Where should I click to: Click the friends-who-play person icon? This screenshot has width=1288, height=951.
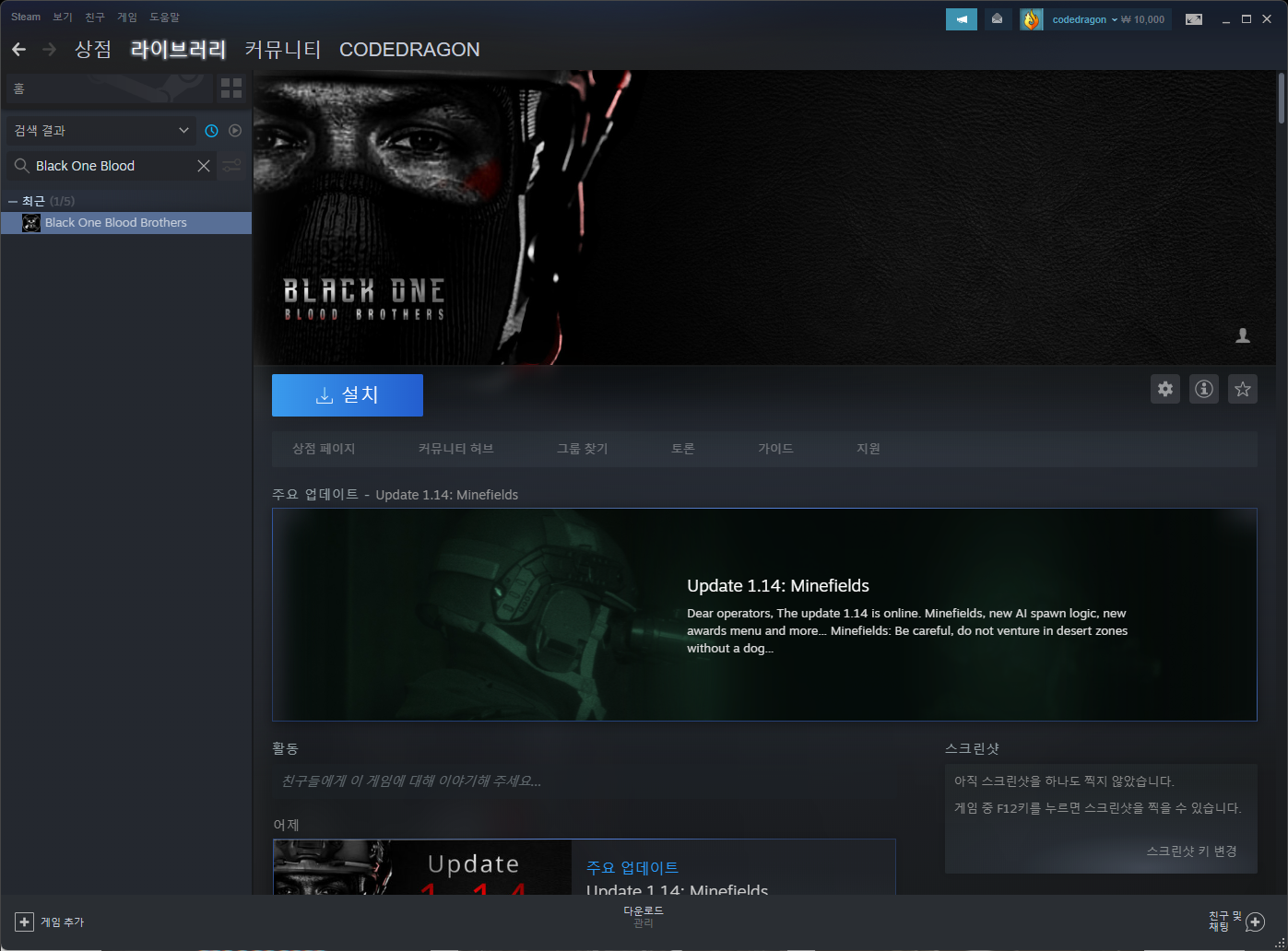click(1243, 336)
